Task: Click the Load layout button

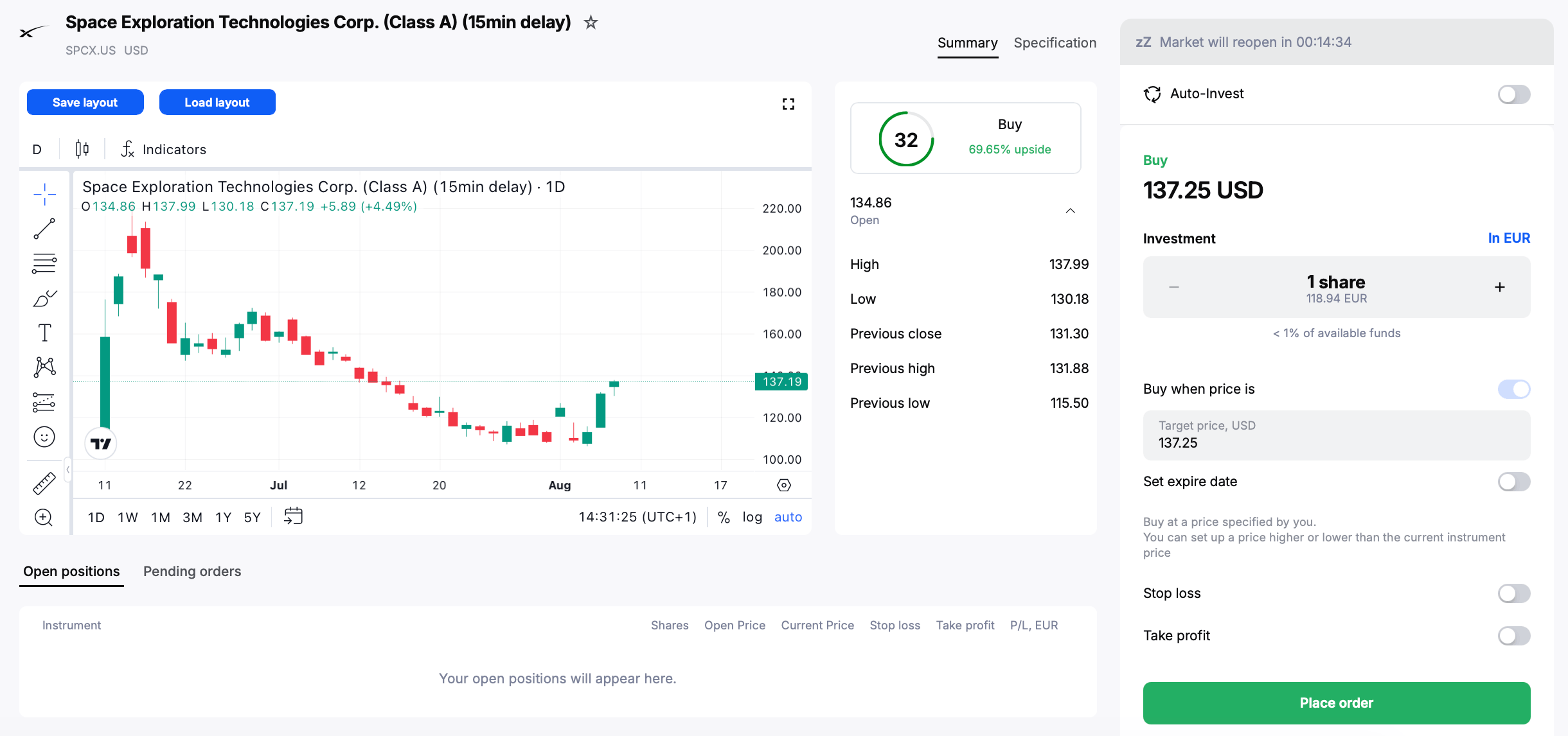Action: pyautogui.click(x=217, y=102)
